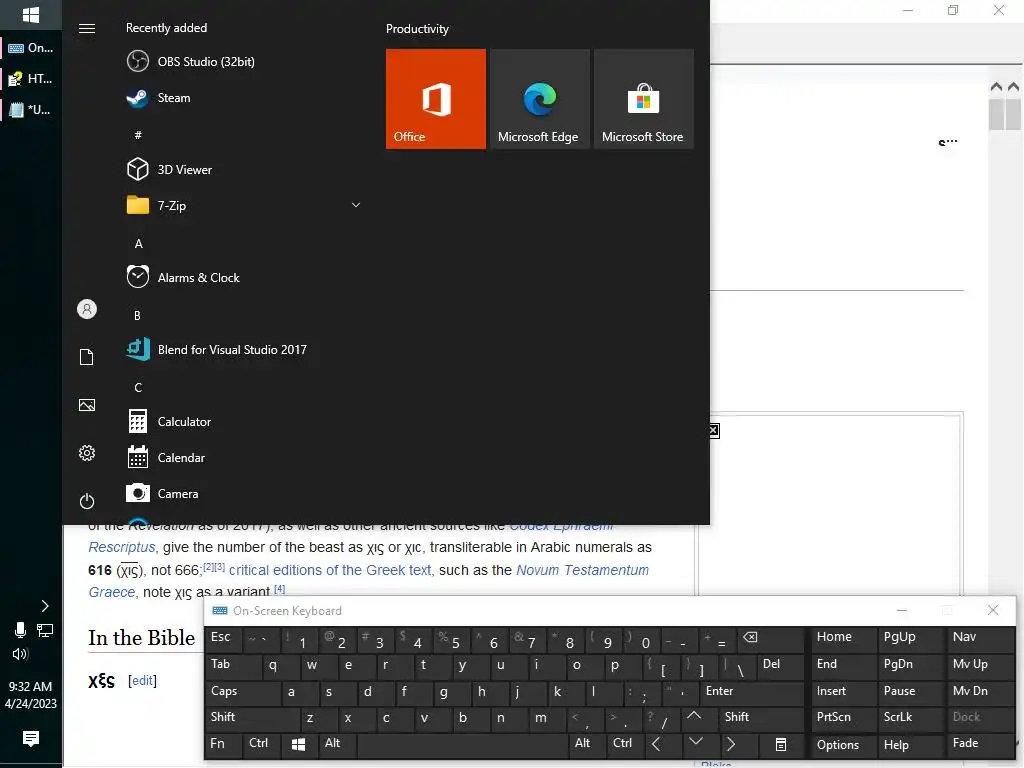
Task: Jump to the C letter header
Action: tap(138, 387)
